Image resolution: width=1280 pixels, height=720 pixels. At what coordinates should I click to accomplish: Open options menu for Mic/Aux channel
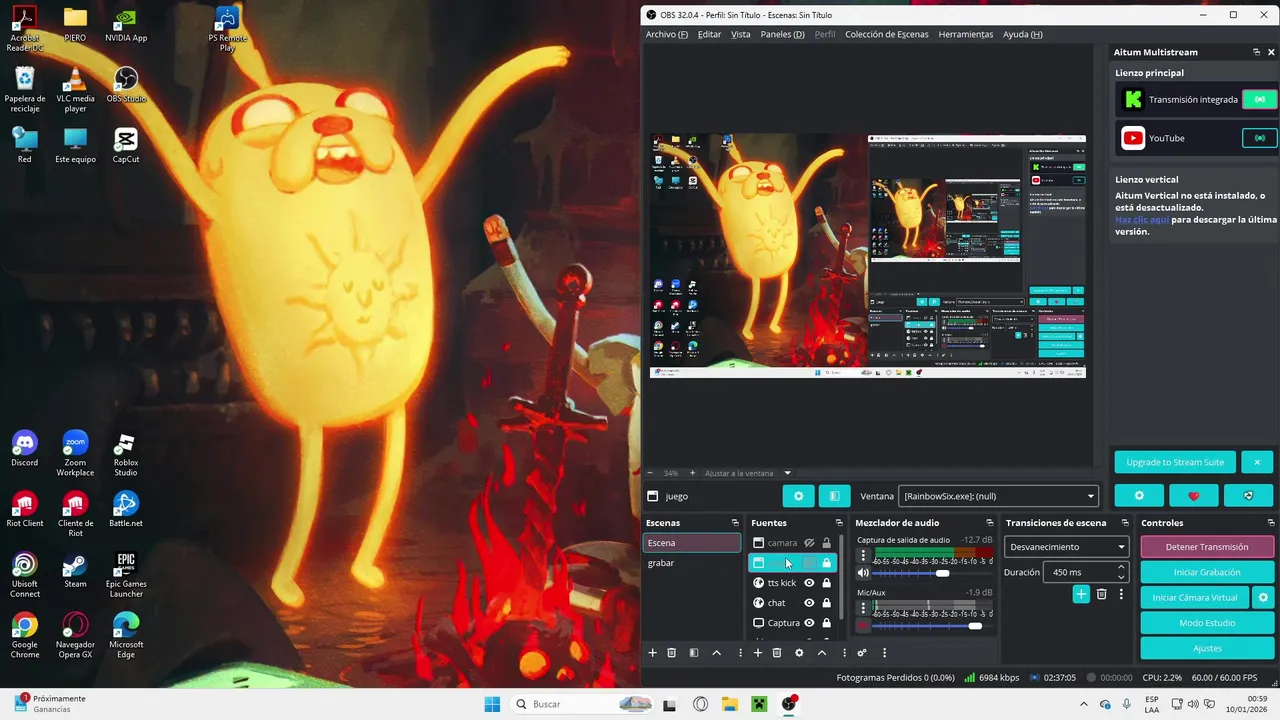coord(864,608)
